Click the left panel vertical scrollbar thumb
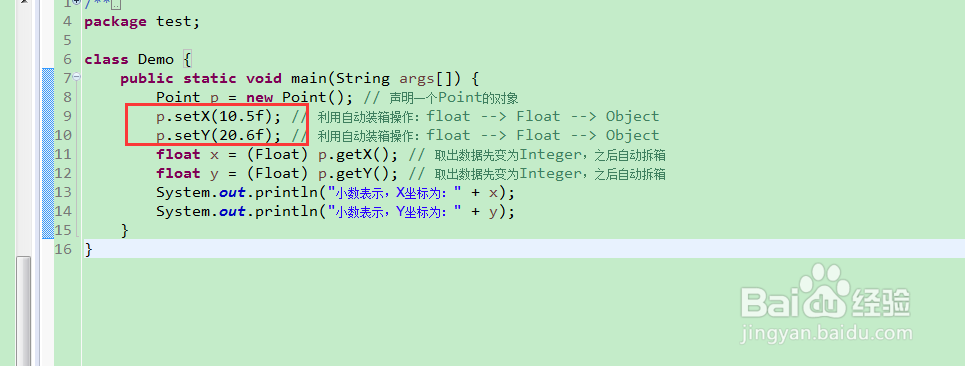 click(24, 311)
